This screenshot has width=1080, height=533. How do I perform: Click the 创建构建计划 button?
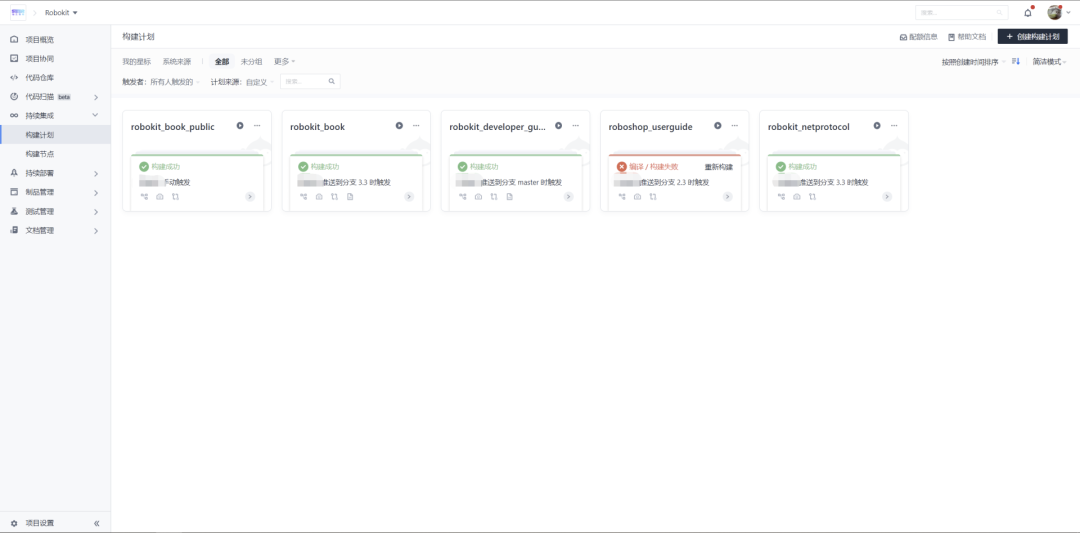(1032, 36)
